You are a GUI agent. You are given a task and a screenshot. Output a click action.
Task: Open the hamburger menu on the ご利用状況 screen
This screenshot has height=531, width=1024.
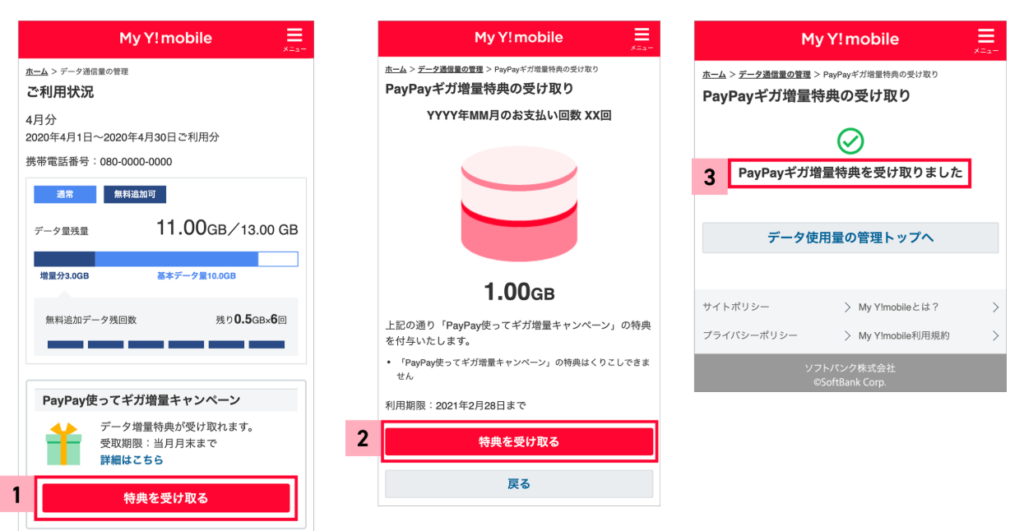293,38
